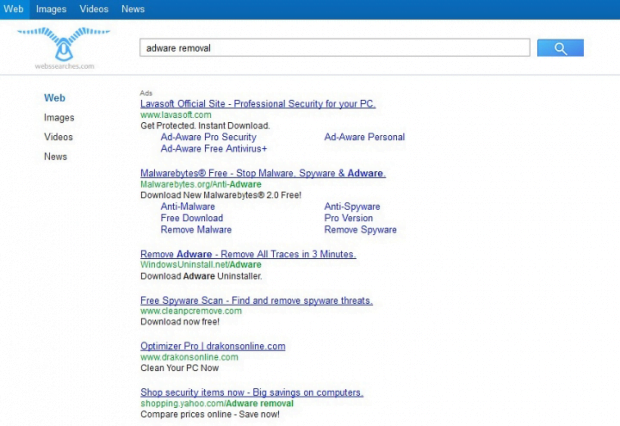620x426 pixels.
Task: Open Free Spyware Scan result link
Action: [256, 301]
